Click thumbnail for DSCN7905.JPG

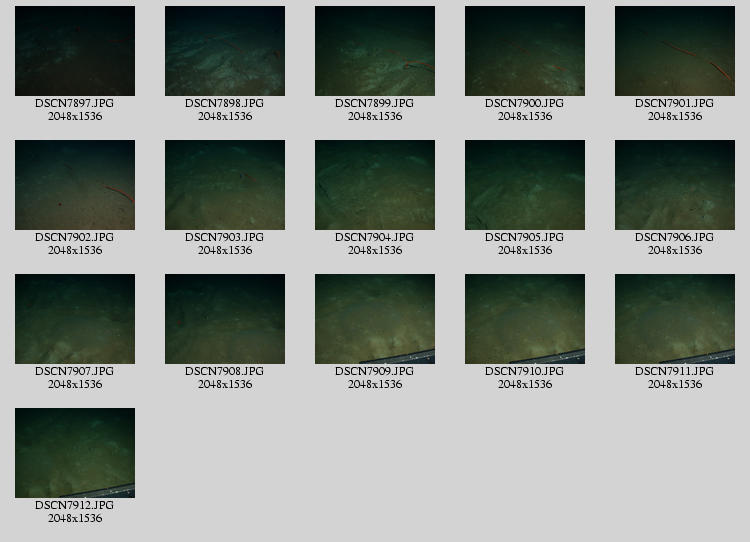[x=525, y=185]
